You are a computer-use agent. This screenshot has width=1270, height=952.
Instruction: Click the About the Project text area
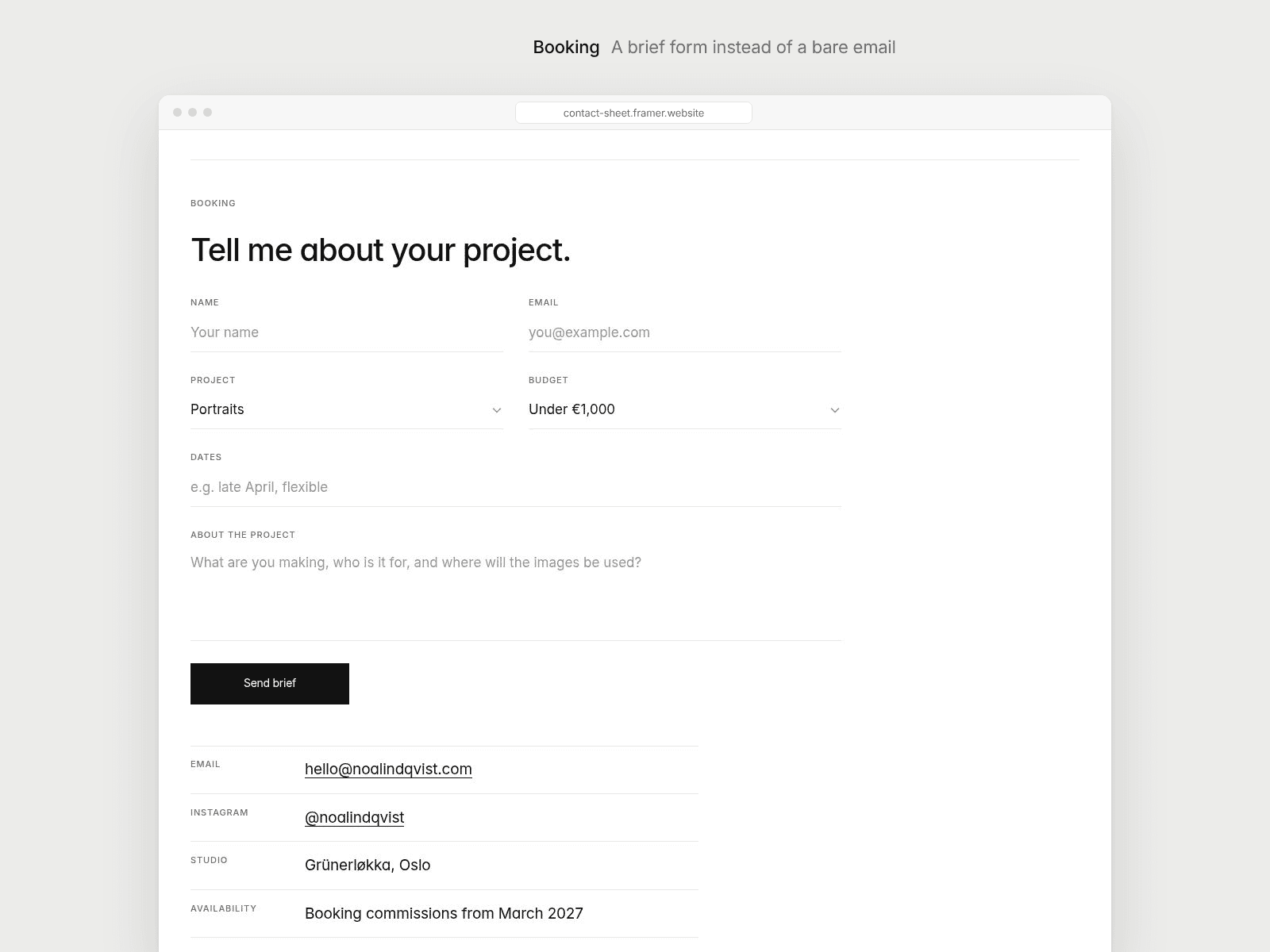coord(516,593)
